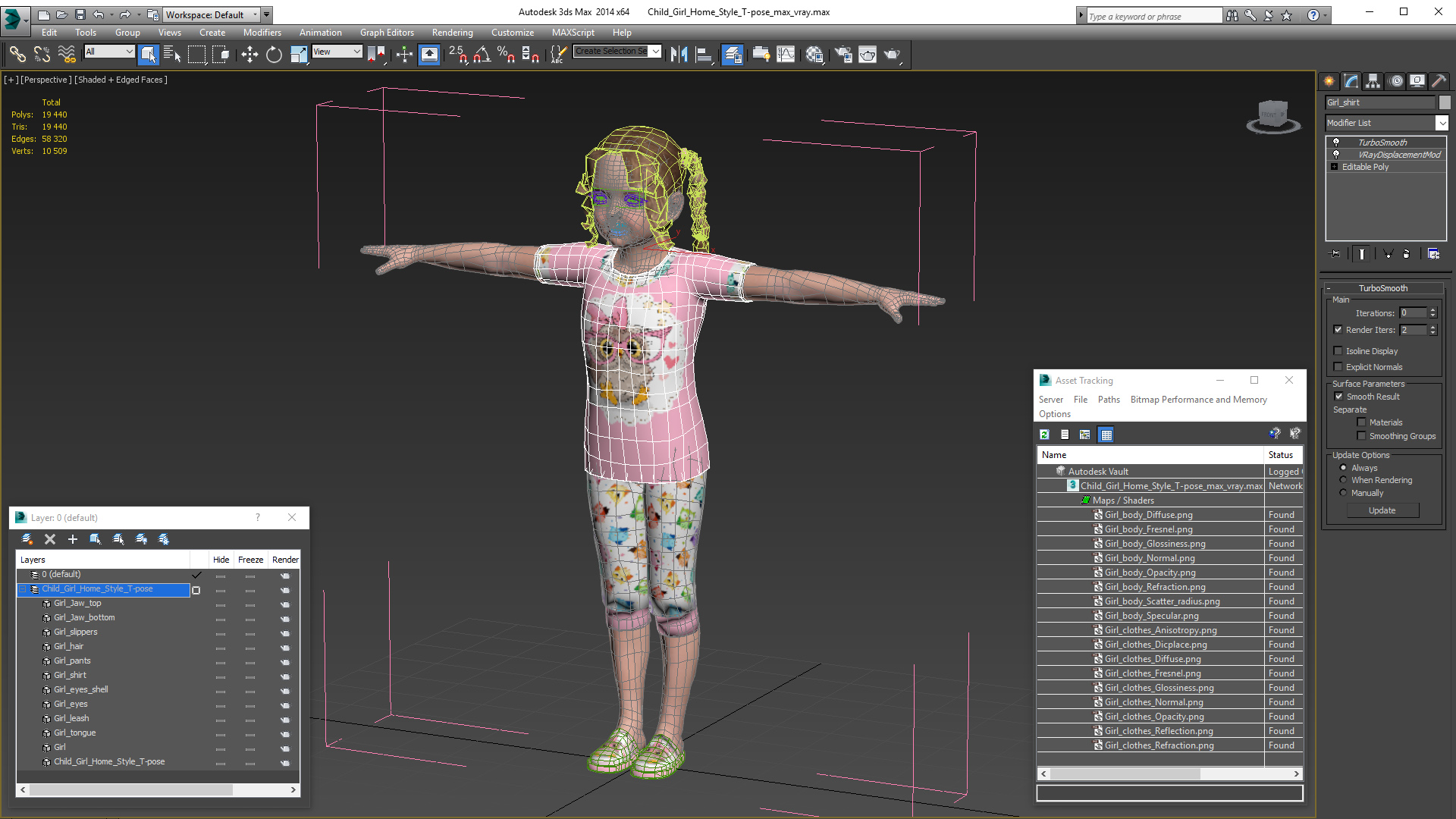The height and width of the screenshot is (819, 1456).
Task: Click the Render Production teapot icon
Action: point(893,54)
